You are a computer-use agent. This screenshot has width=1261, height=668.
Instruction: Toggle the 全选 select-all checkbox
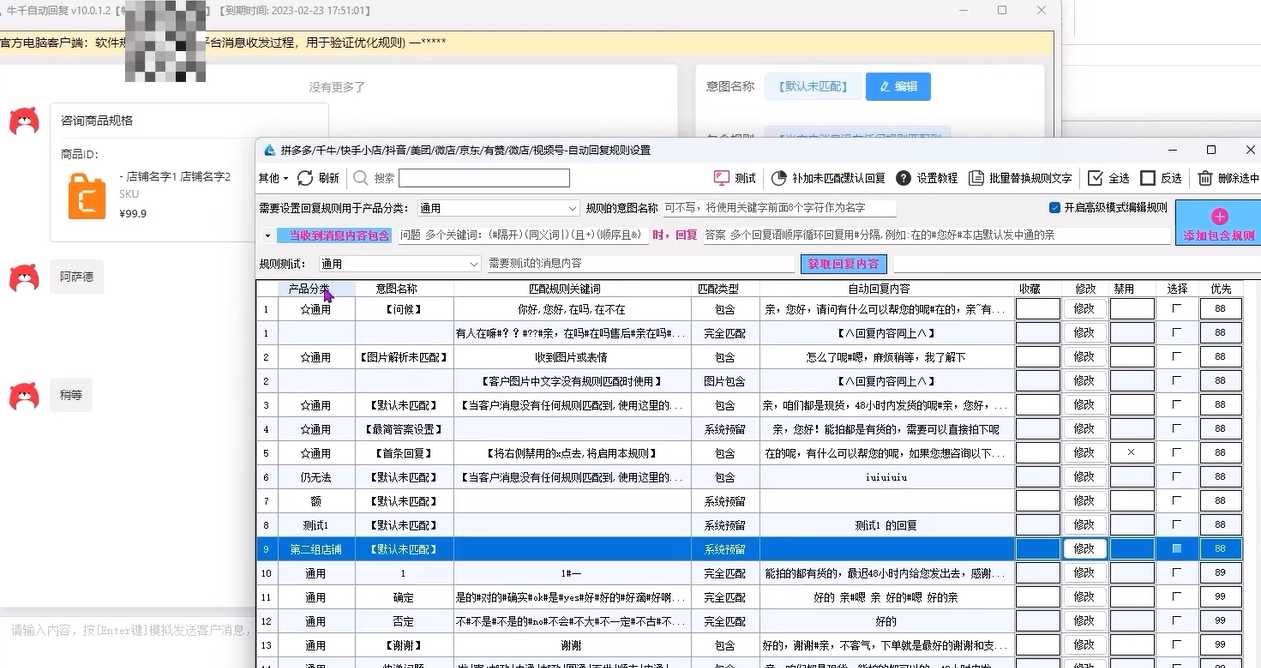click(x=1095, y=178)
